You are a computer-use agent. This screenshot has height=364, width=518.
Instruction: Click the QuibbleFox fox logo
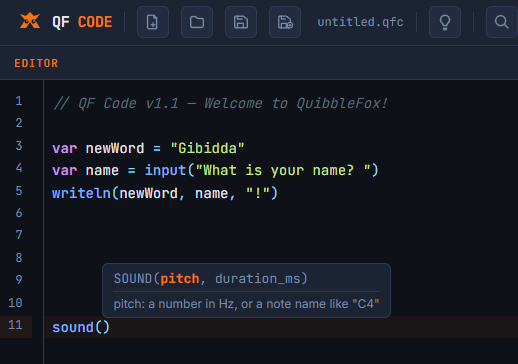pyautogui.click(x=30, y=21)
